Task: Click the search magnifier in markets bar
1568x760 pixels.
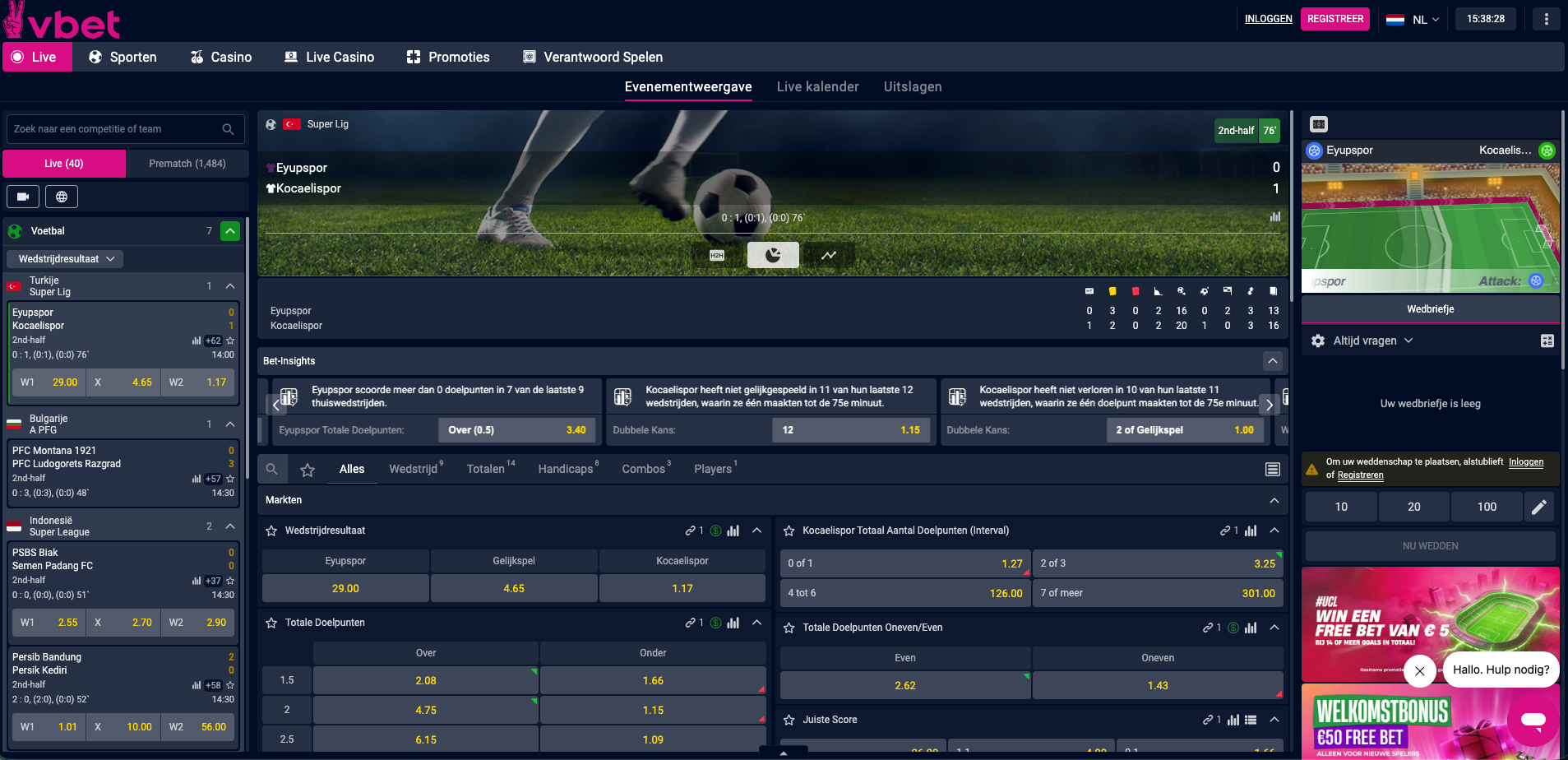Action: pyautogui.click(x=272, y=469)
